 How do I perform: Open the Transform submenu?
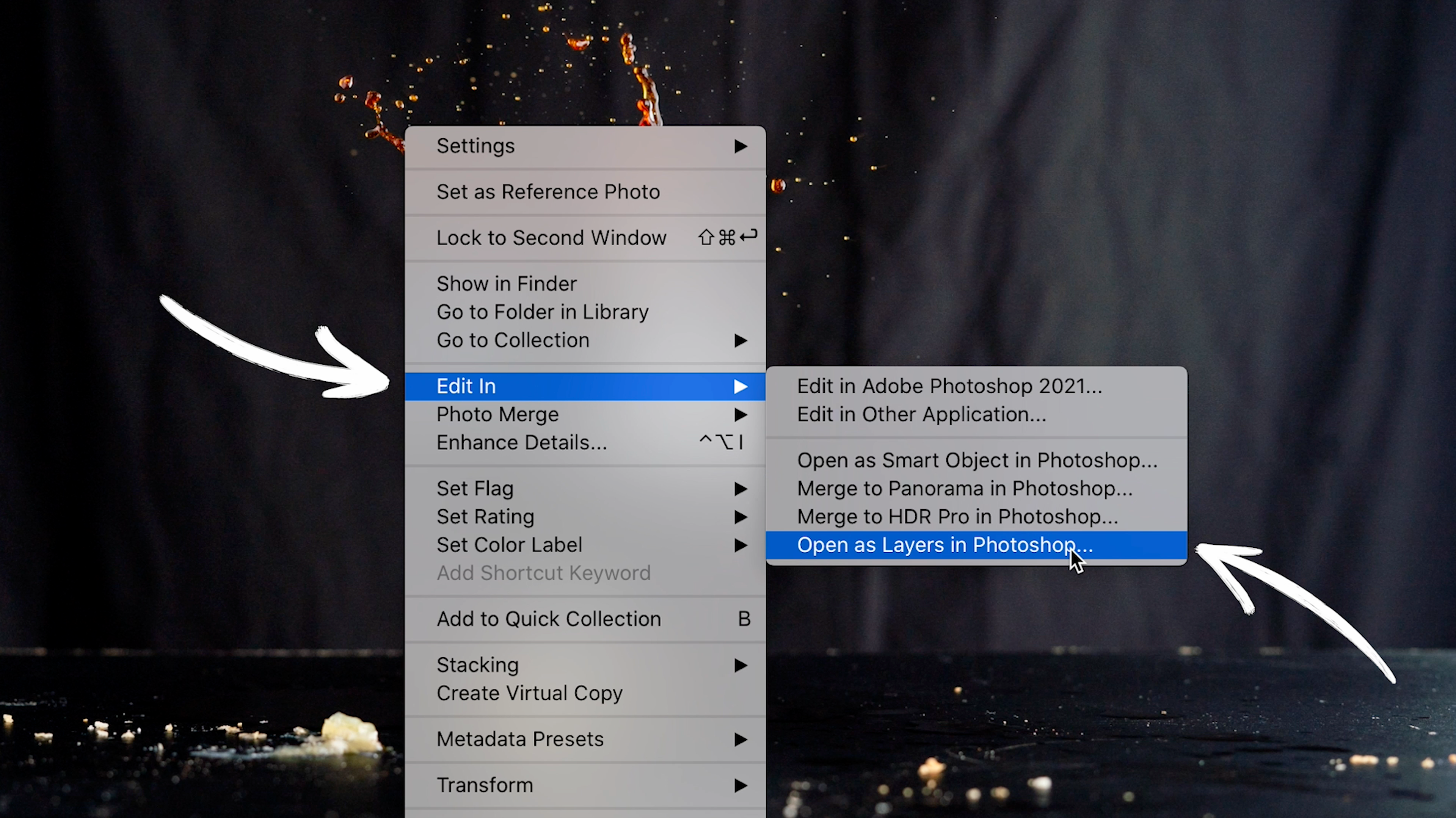pos(585,785)
